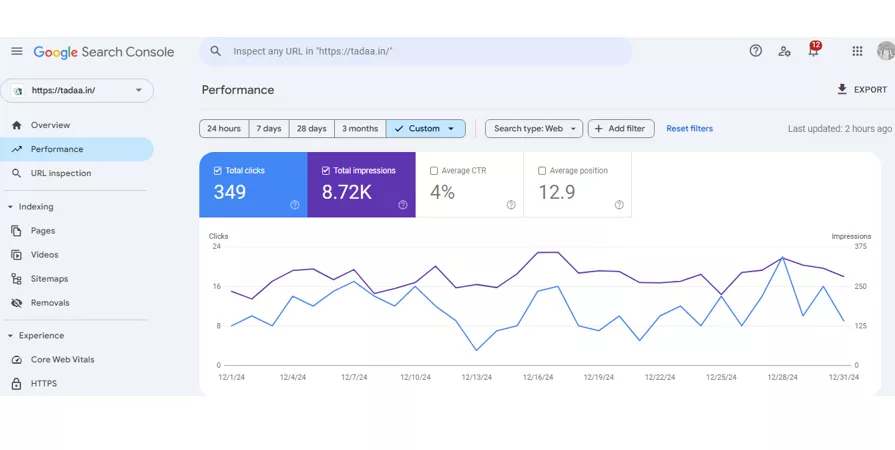Open URL inspection in sidebar
This screenshot has width=895, height=450.
[x=60, y=173]
